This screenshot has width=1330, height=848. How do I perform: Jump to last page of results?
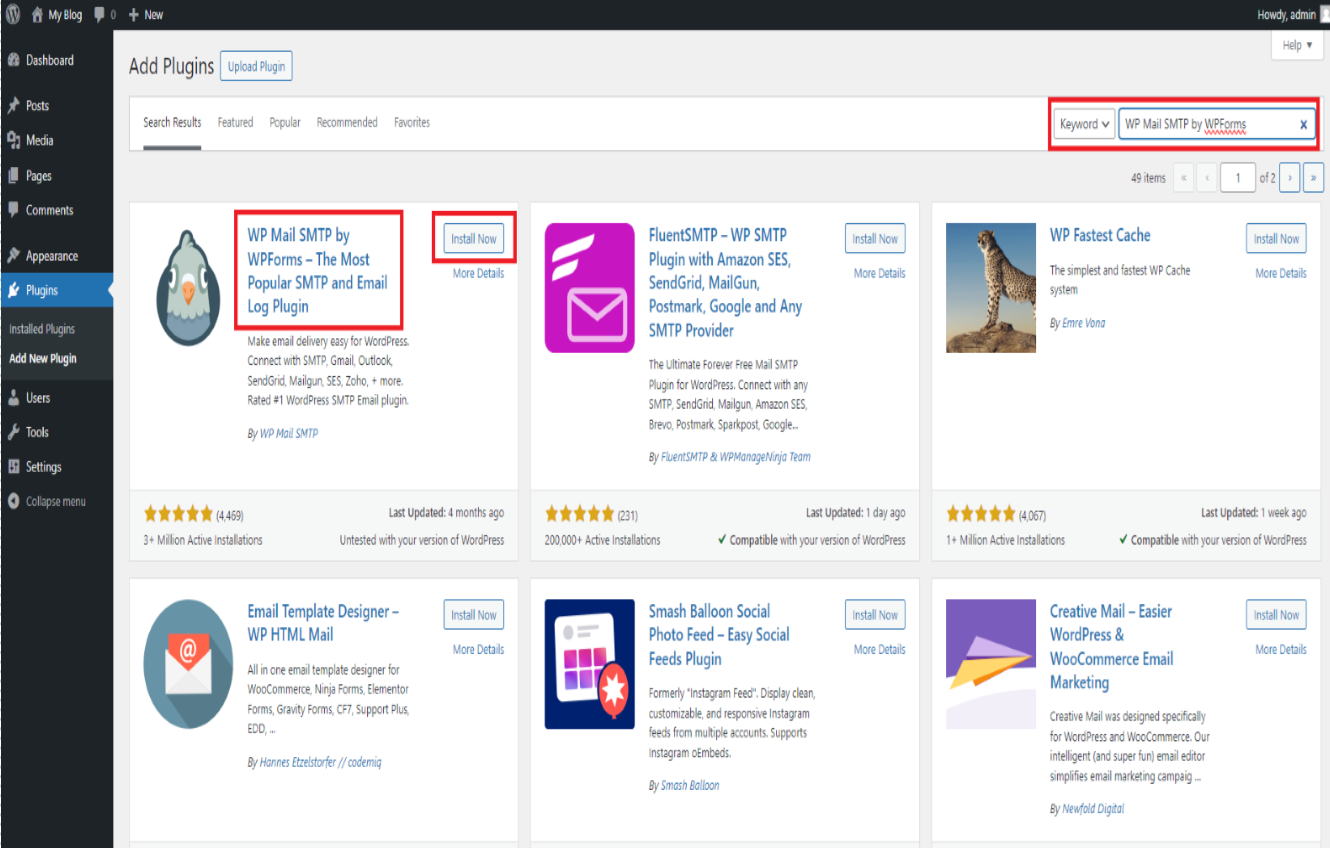(1314, 177)
